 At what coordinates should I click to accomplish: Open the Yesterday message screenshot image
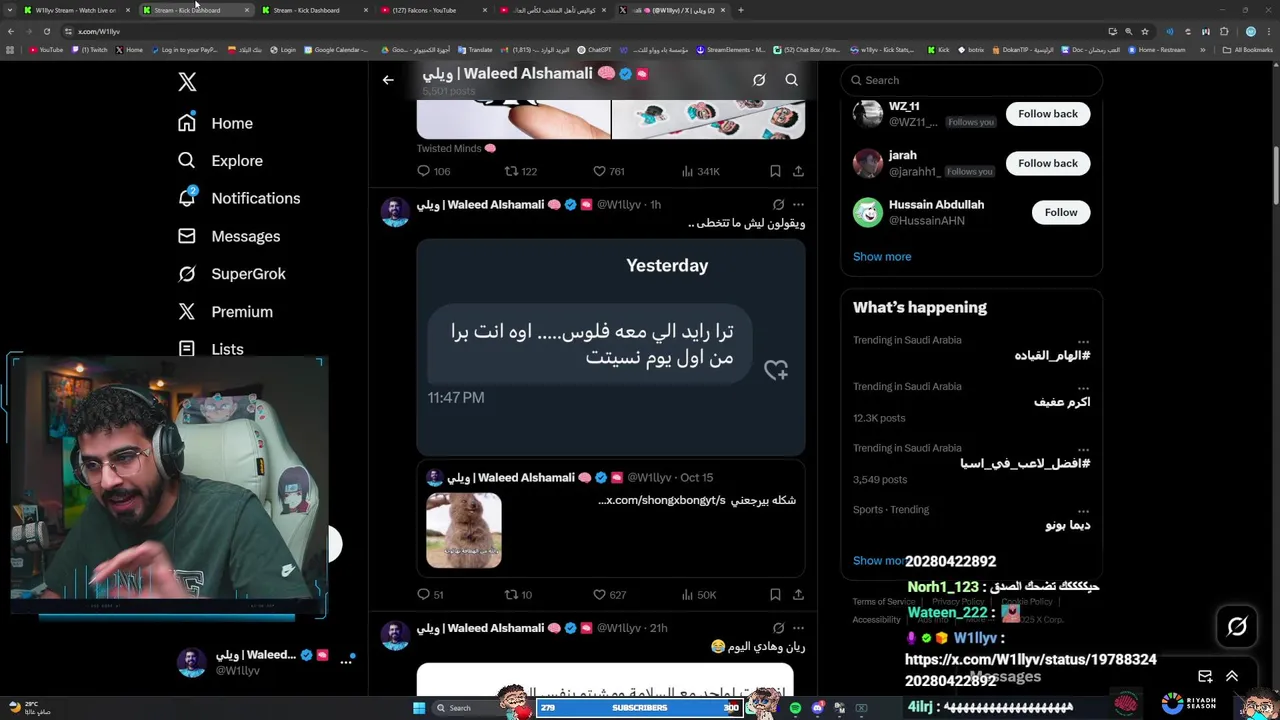click(x=611, y=347)
